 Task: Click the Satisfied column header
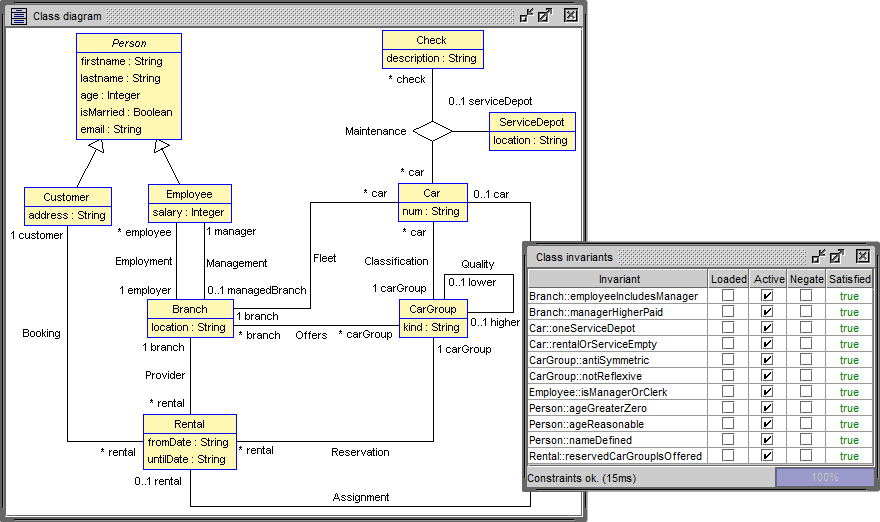850,279
